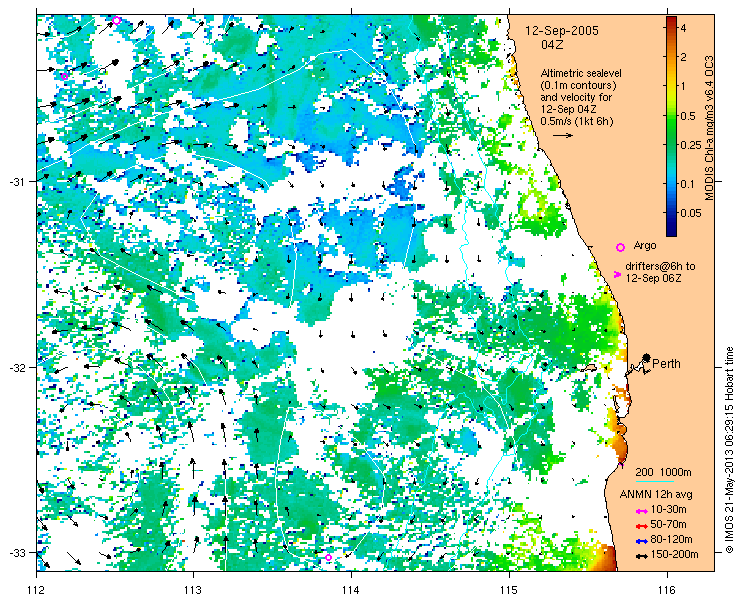
Task: Click the Argo float circle at map top near 112.5
Action: (117, 20)
